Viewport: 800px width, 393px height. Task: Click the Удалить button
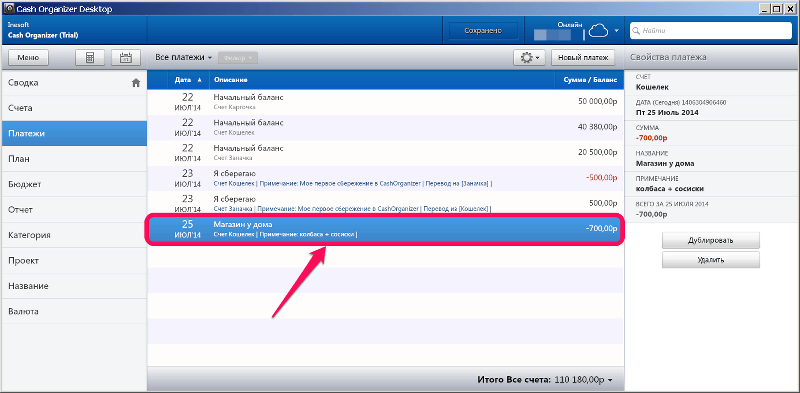tap(711, 260)
